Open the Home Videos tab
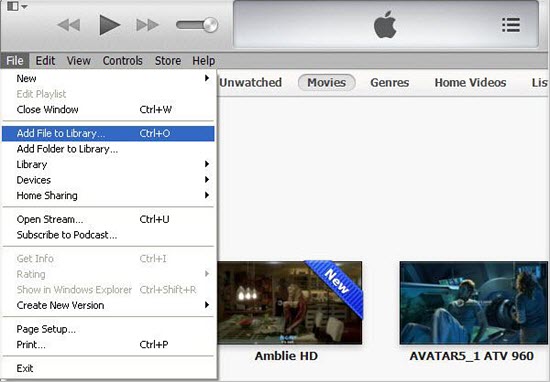 click(x=470, y=82)
